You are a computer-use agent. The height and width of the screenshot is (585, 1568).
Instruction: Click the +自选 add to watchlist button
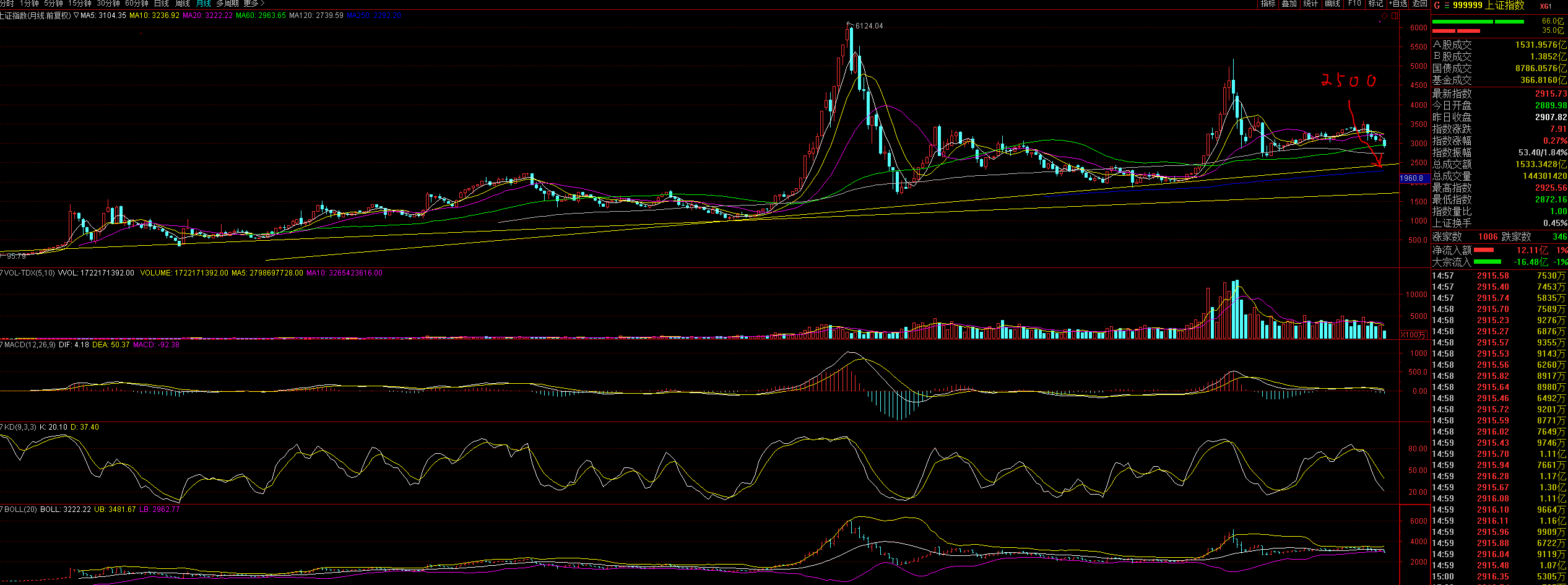pyautogui.click(x=1398, y=4)
